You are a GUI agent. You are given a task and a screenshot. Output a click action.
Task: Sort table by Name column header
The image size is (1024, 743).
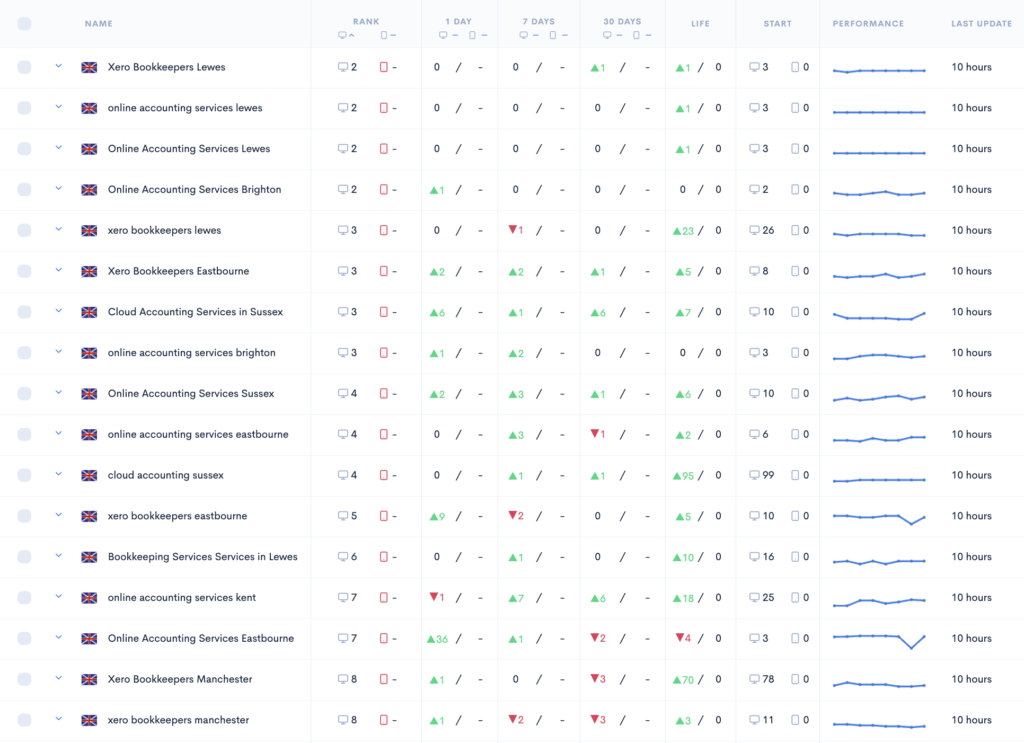99,24
